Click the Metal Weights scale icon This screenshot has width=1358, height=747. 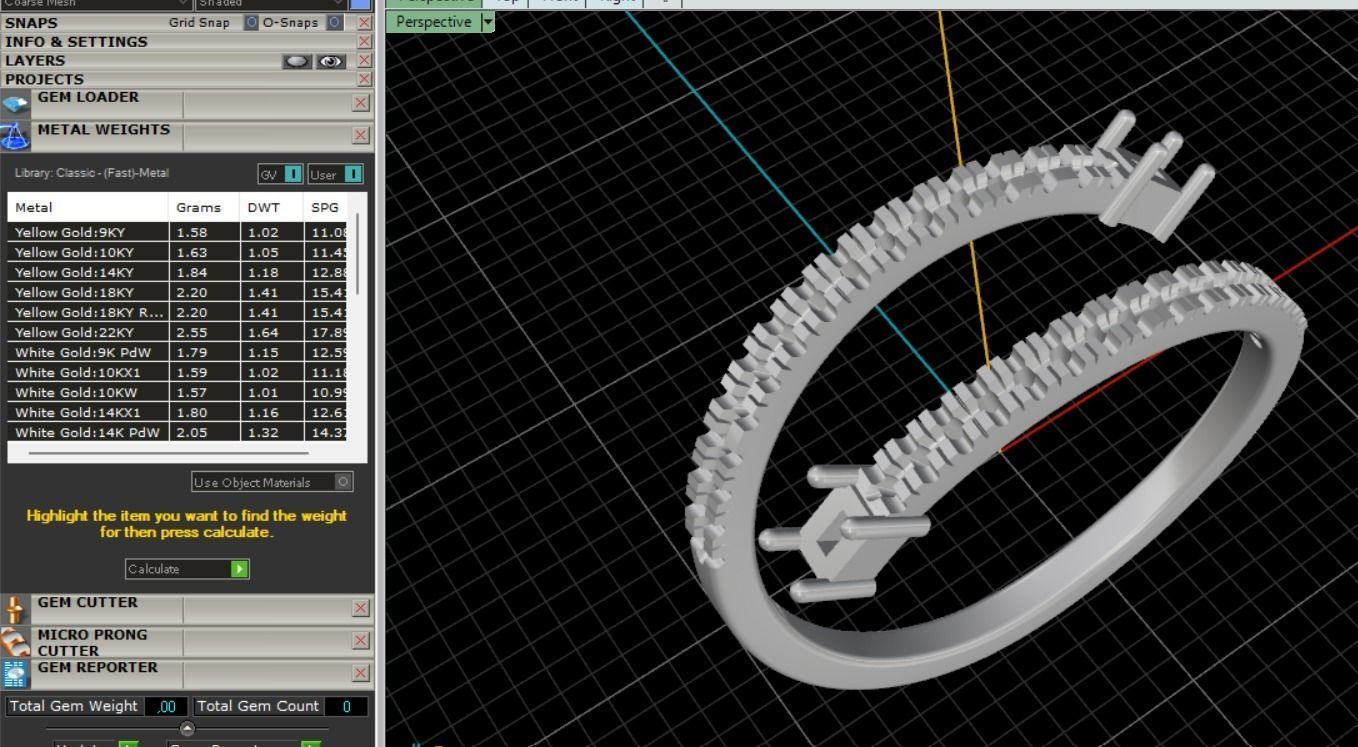point(15,136)
